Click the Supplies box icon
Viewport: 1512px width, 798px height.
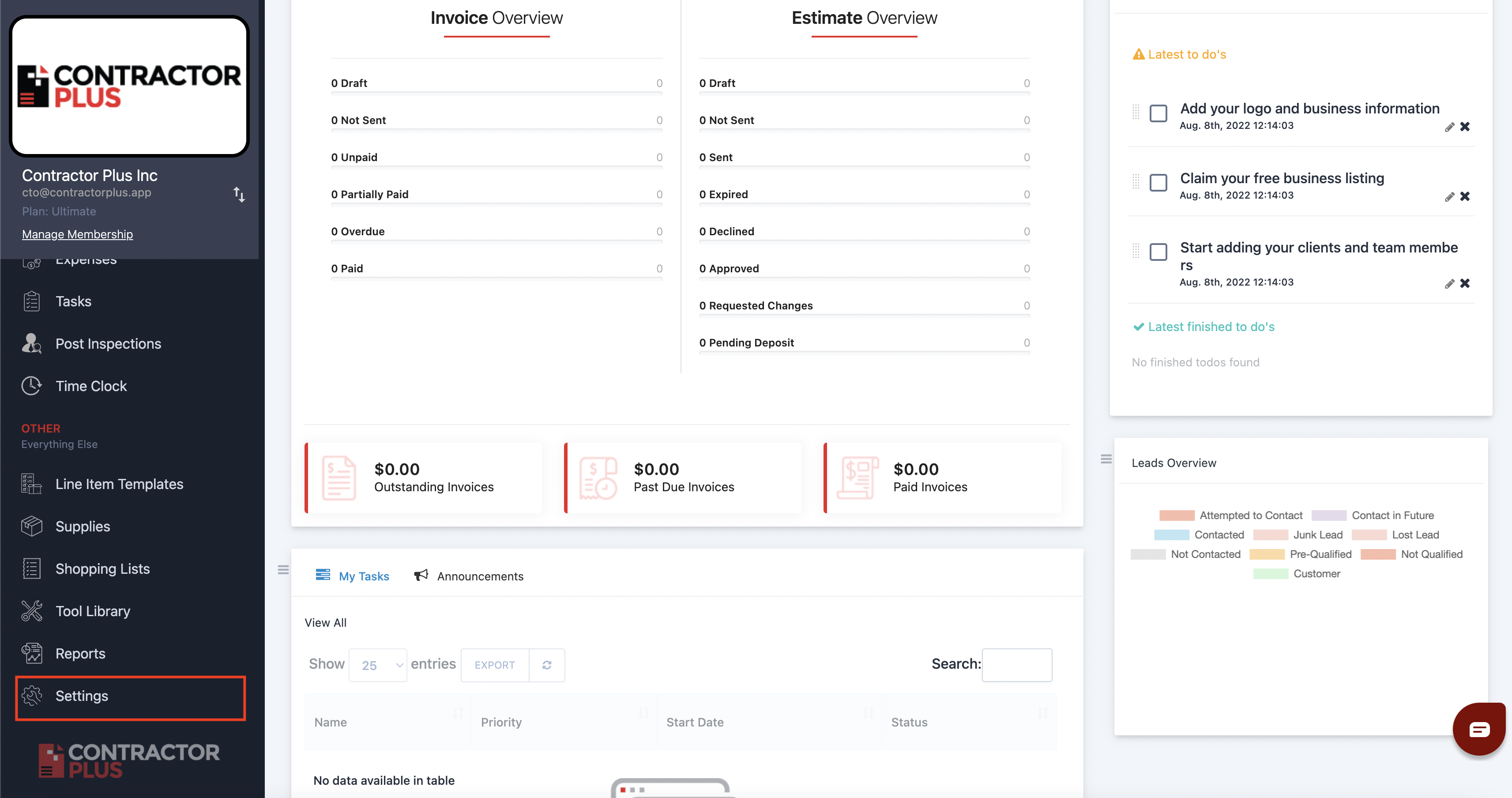click(x=31, y=526)
